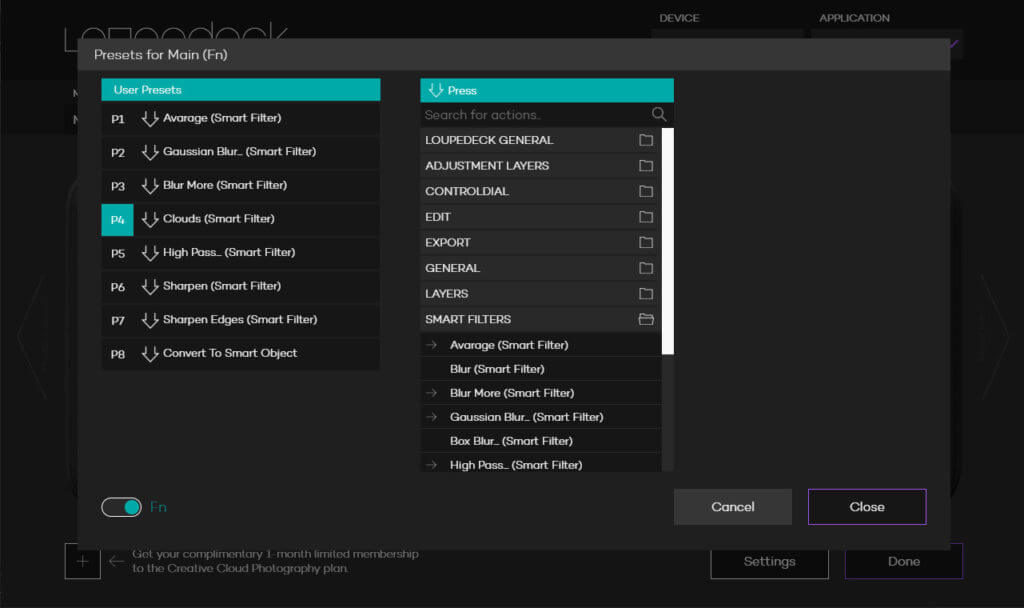Screen dimensions: 1024x608
Task: Click the Press arrow icon in header
Action: tap(435, 90)
